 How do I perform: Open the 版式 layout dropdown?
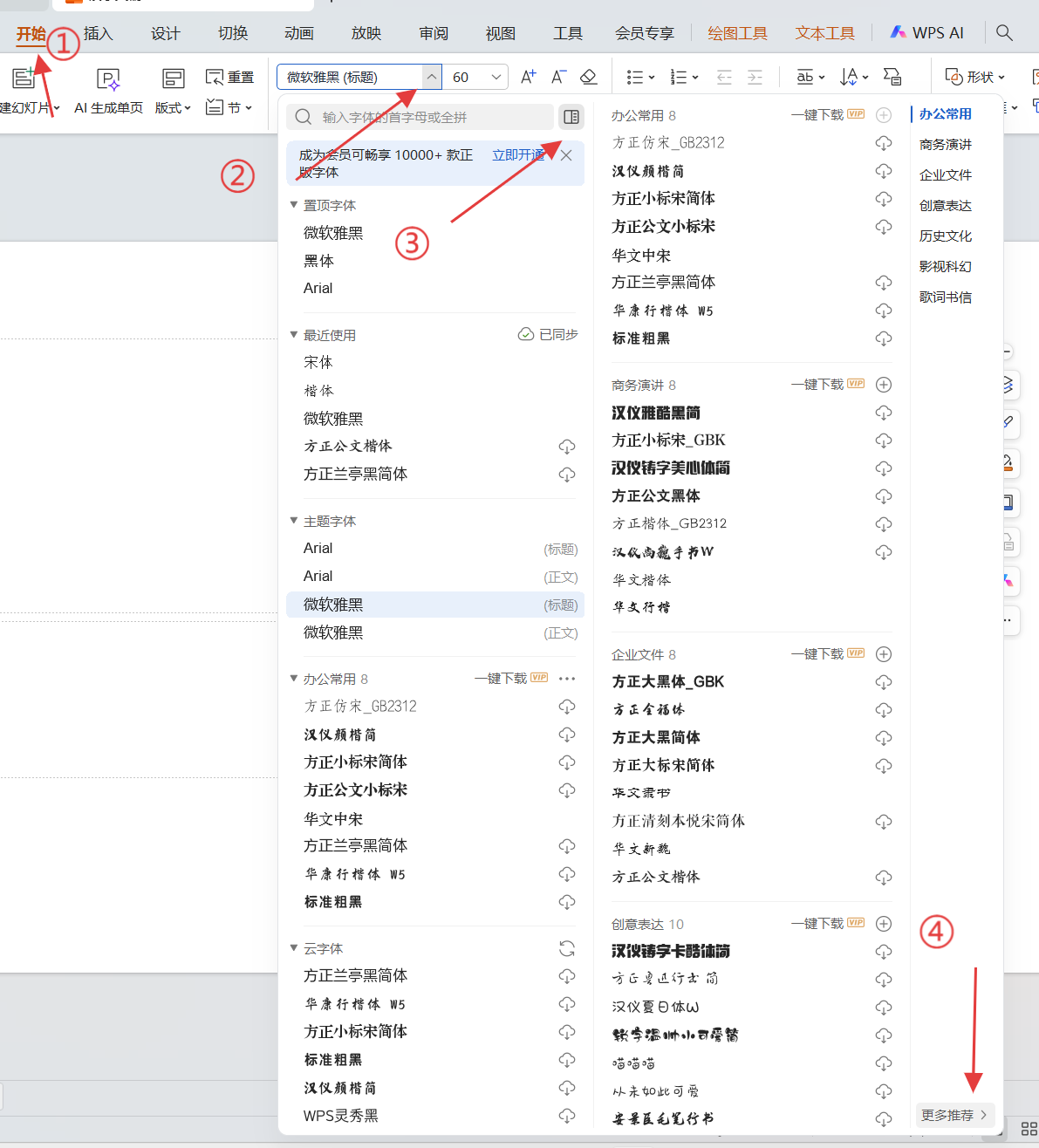[173, 91]
